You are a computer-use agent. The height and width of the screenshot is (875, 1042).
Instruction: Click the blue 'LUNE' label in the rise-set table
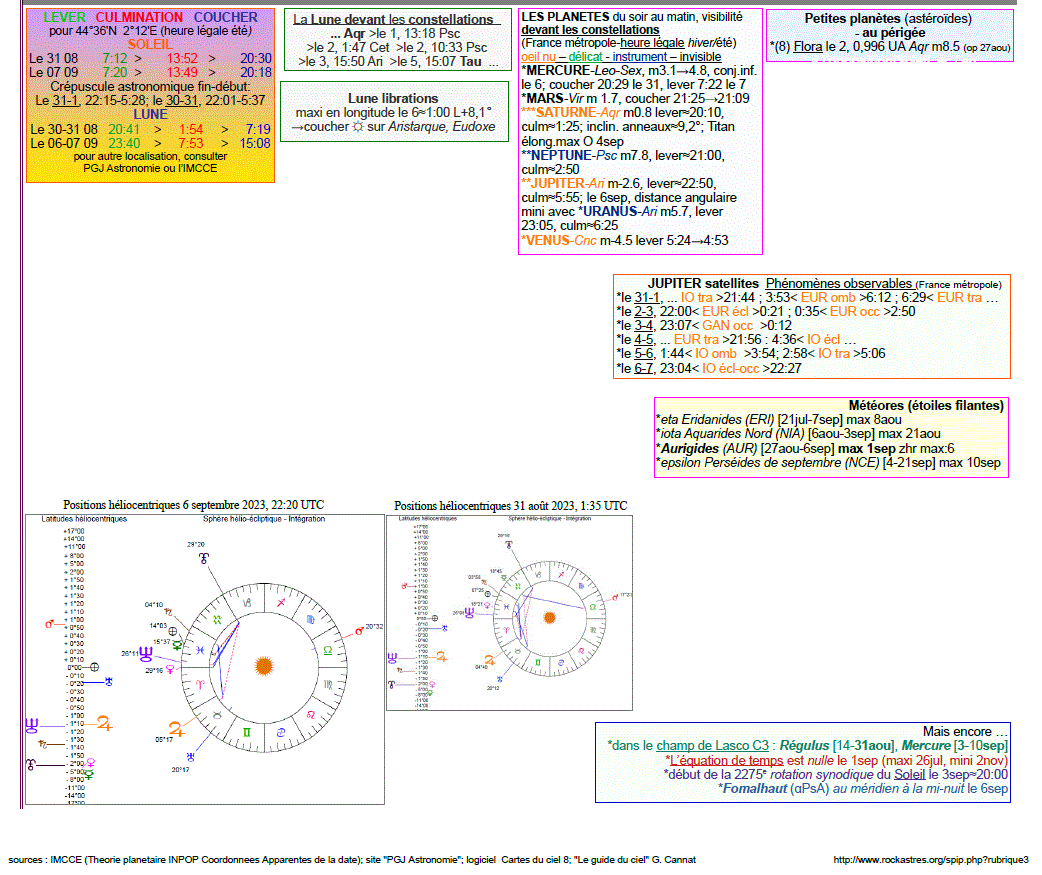[x=150, y=114]
